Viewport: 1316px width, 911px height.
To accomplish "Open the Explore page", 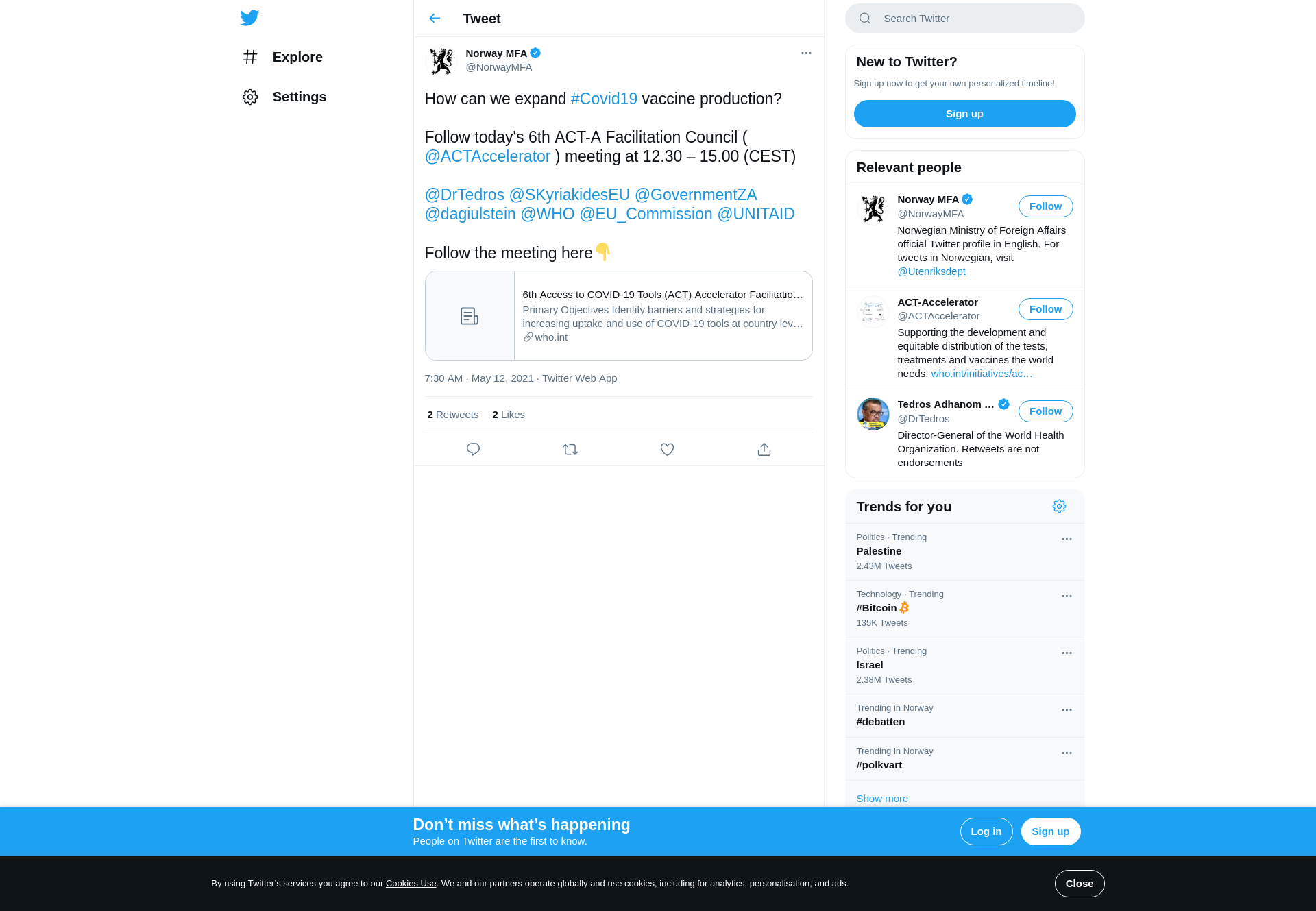I will (282, 57).
